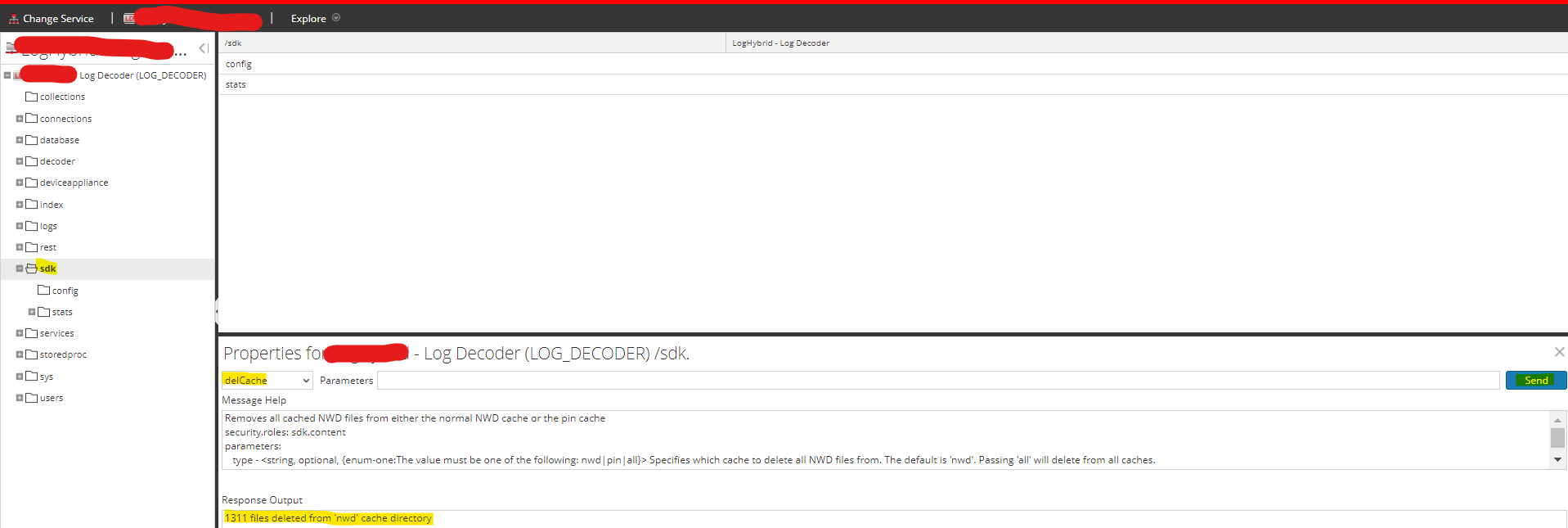Select the sdk tree label
This screenshot has width=1568, height=528.
click(48, 269)
